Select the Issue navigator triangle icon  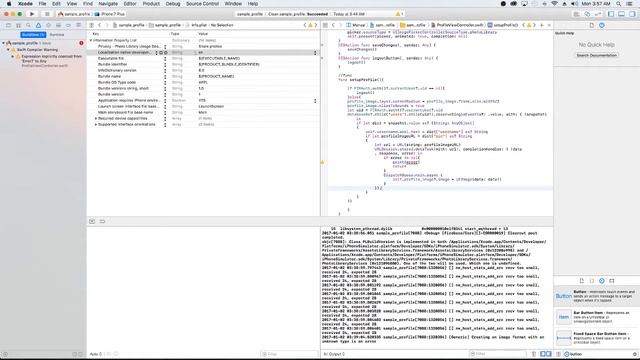click(x=38, y=25)
